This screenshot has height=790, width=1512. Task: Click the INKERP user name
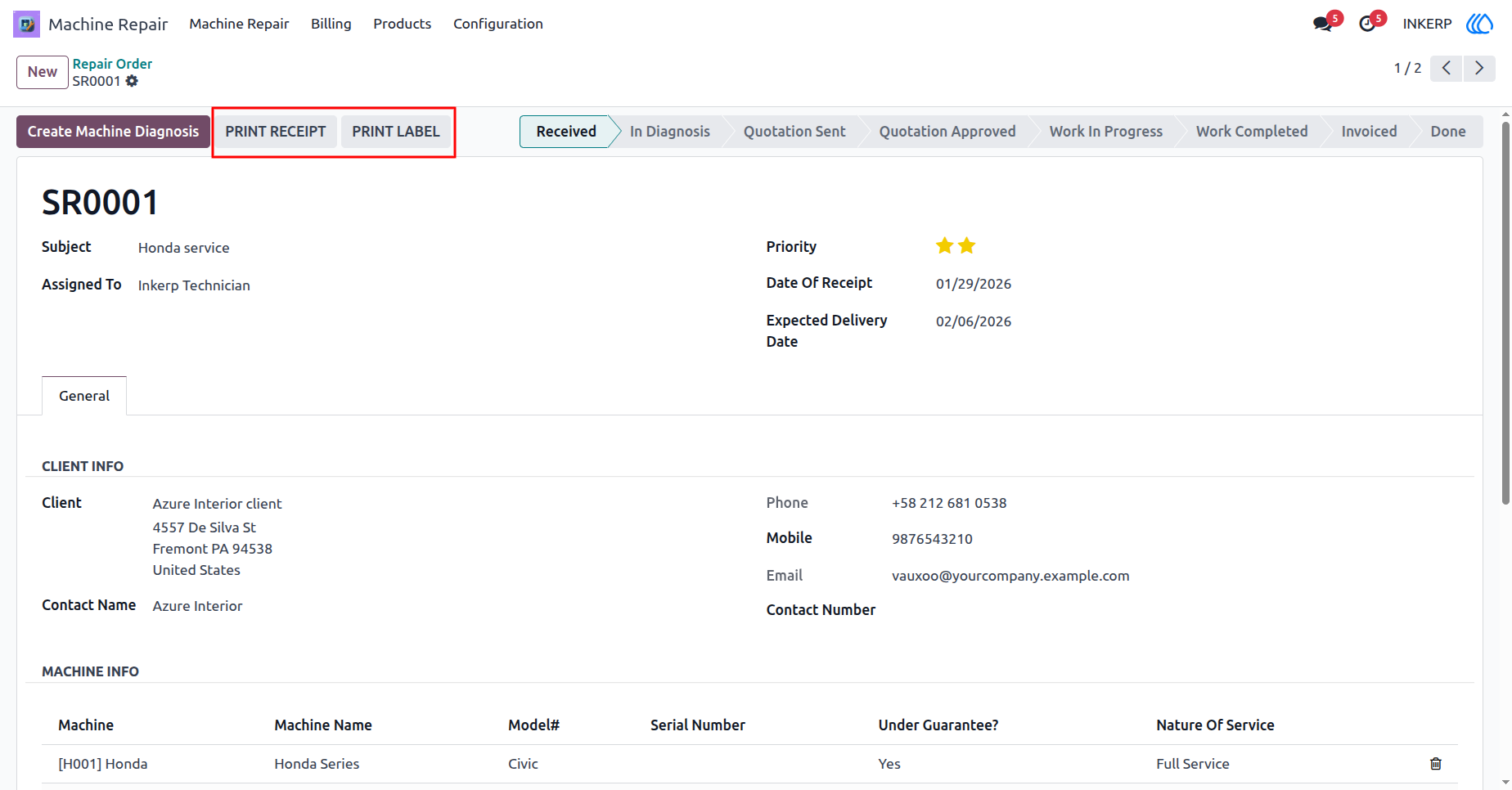[x=1427, y=24]
